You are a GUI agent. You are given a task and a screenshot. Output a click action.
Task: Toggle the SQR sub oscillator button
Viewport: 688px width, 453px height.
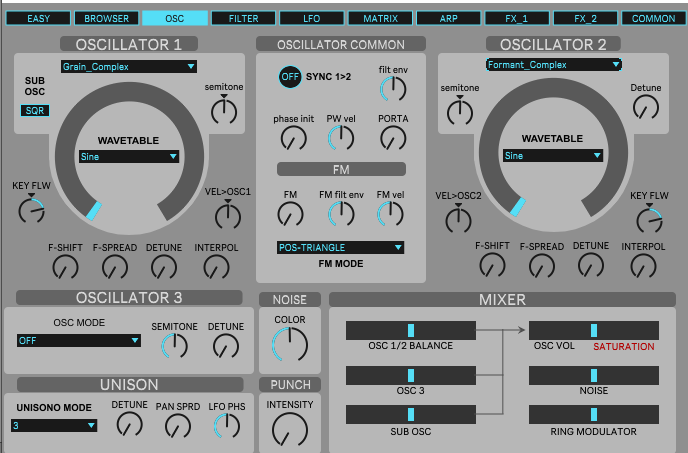[36, 110]
